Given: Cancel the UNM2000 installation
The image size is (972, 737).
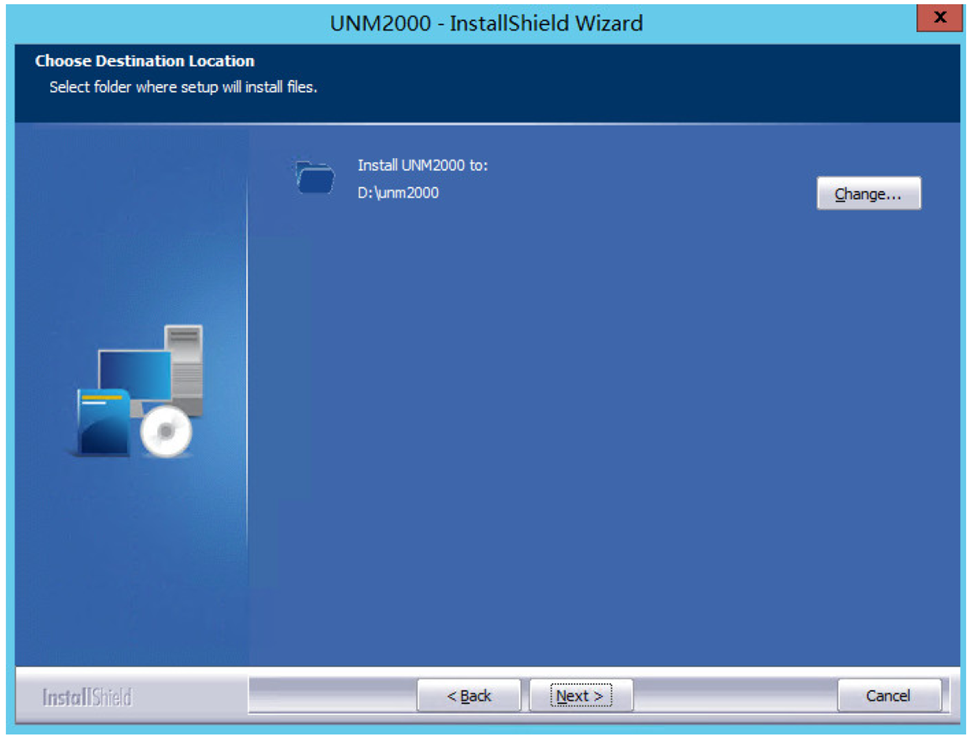Looking at the screenshot, I should coord(889,695).
